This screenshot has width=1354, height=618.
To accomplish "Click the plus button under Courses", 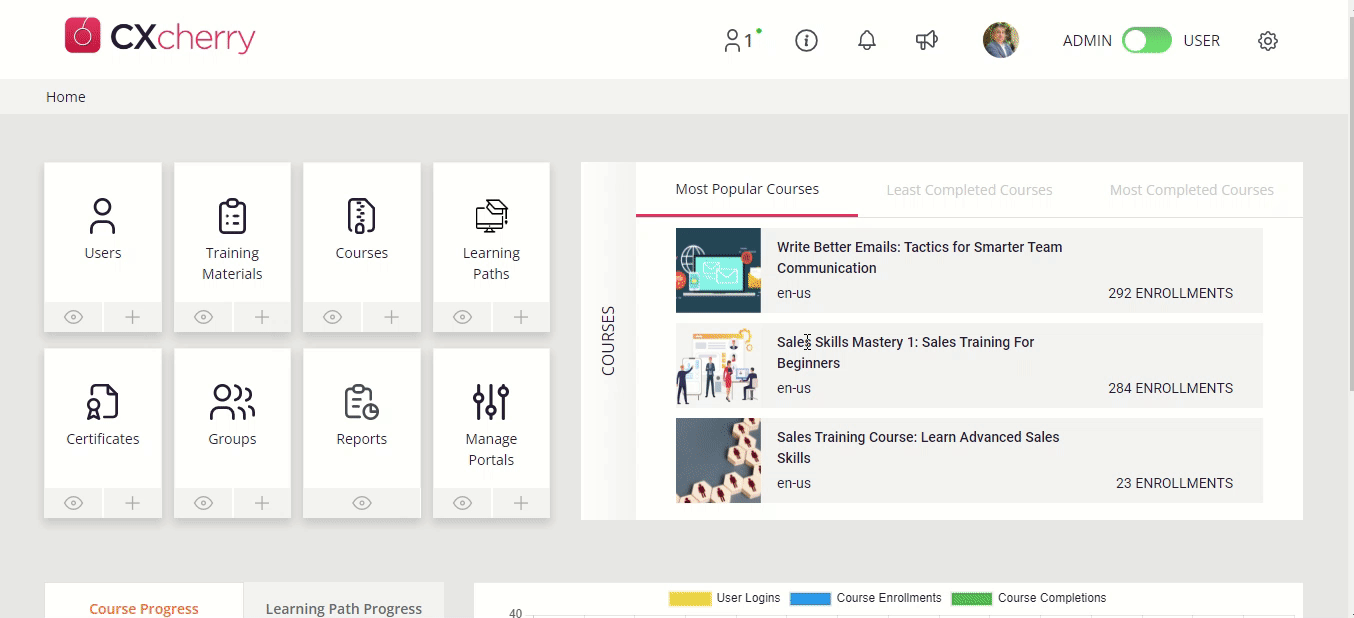I will (x=391, y=317).
